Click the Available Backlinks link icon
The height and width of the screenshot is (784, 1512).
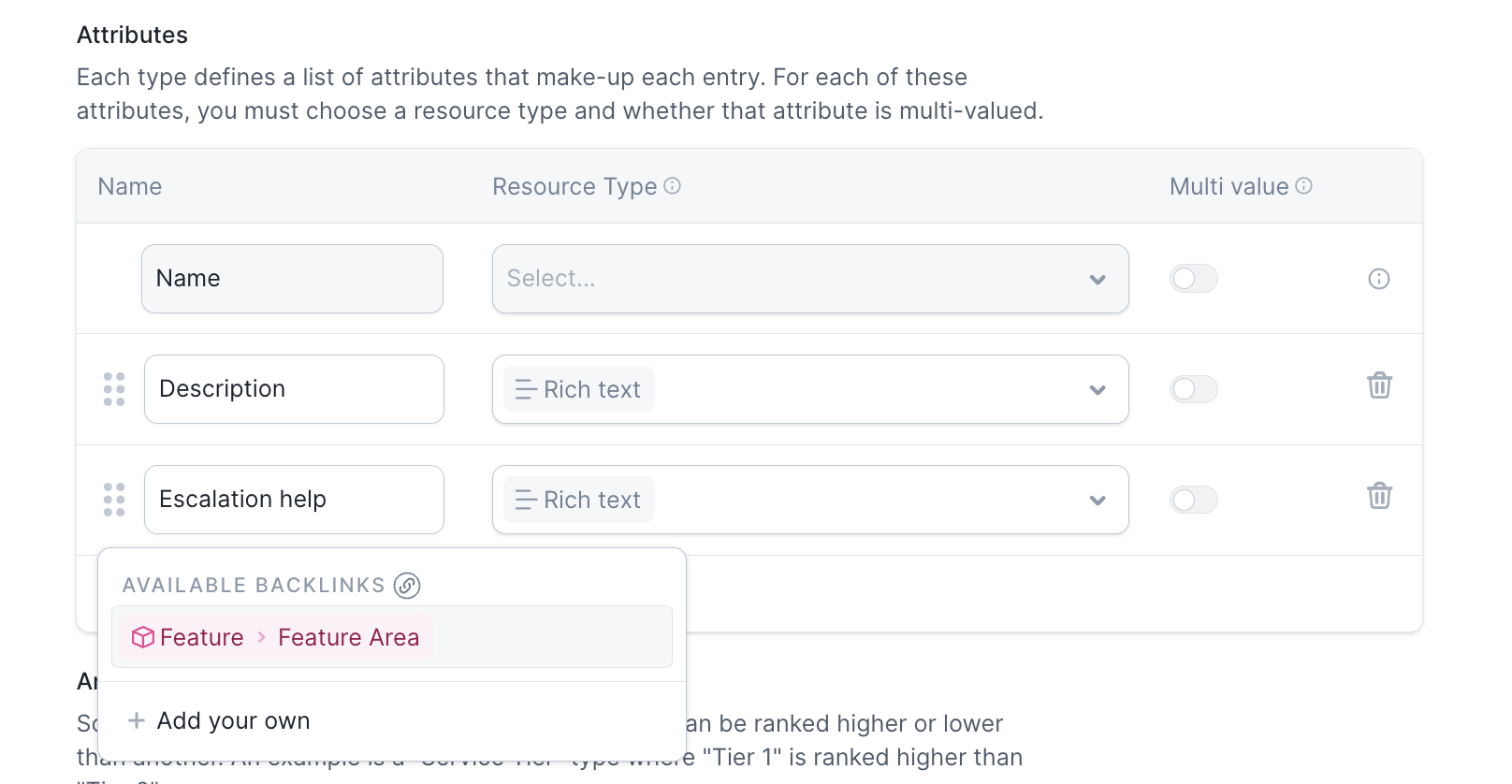click(407, 586)
